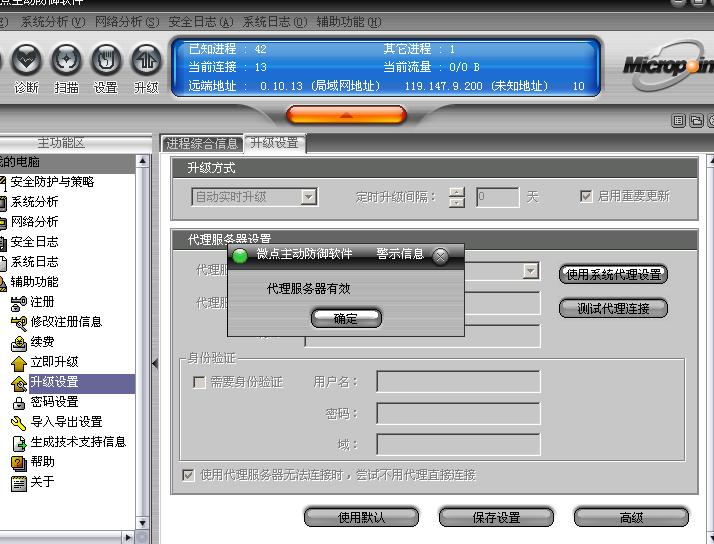Image resolution: width=714 pixels, height=544 pixels.
Task: Click the green status dot in the alert dialog
Action: point(240,256)
